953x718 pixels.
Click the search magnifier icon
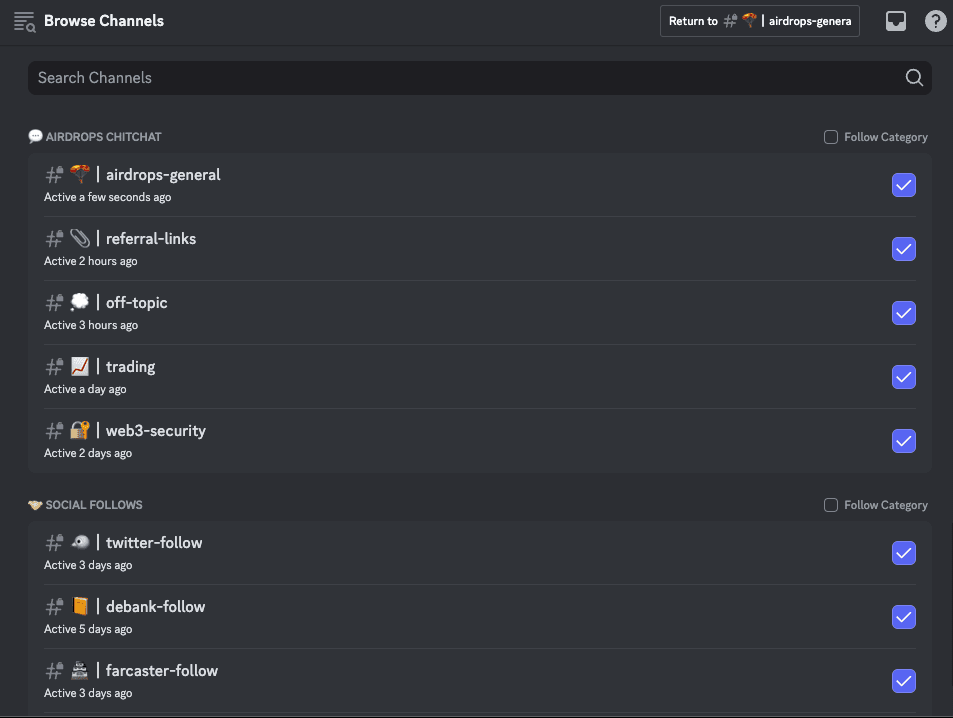click(x=914, y=78)
